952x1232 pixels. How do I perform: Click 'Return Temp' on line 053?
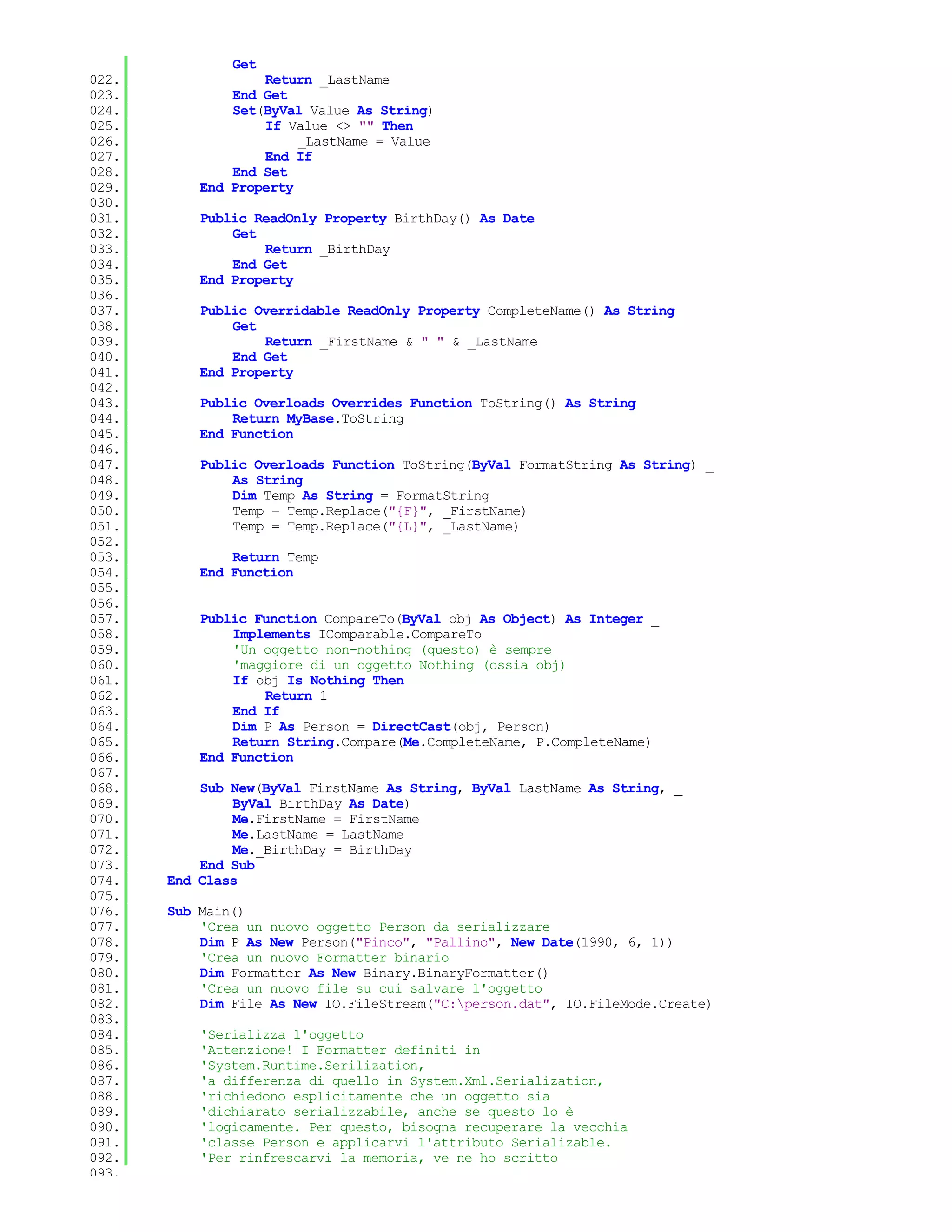pos(275,557)
